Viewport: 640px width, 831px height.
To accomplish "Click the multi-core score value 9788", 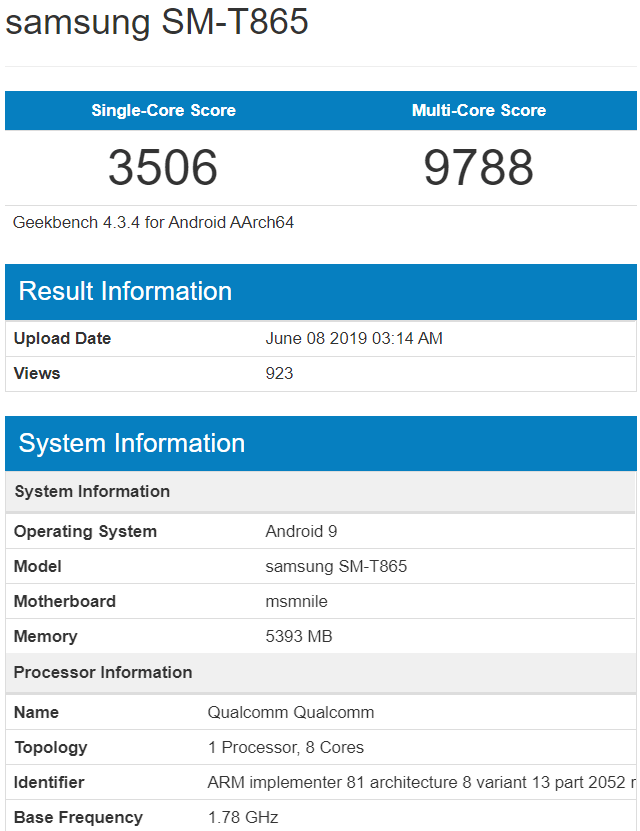I will point(478,167).
